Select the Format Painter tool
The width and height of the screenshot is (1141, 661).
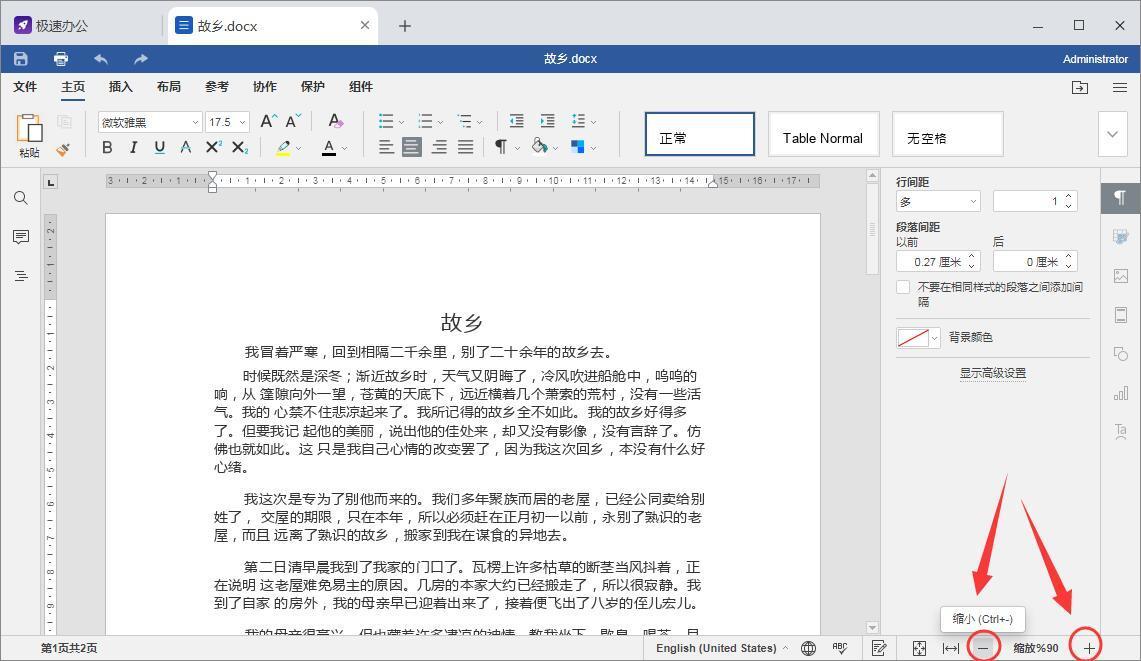(x=62, y=149)
